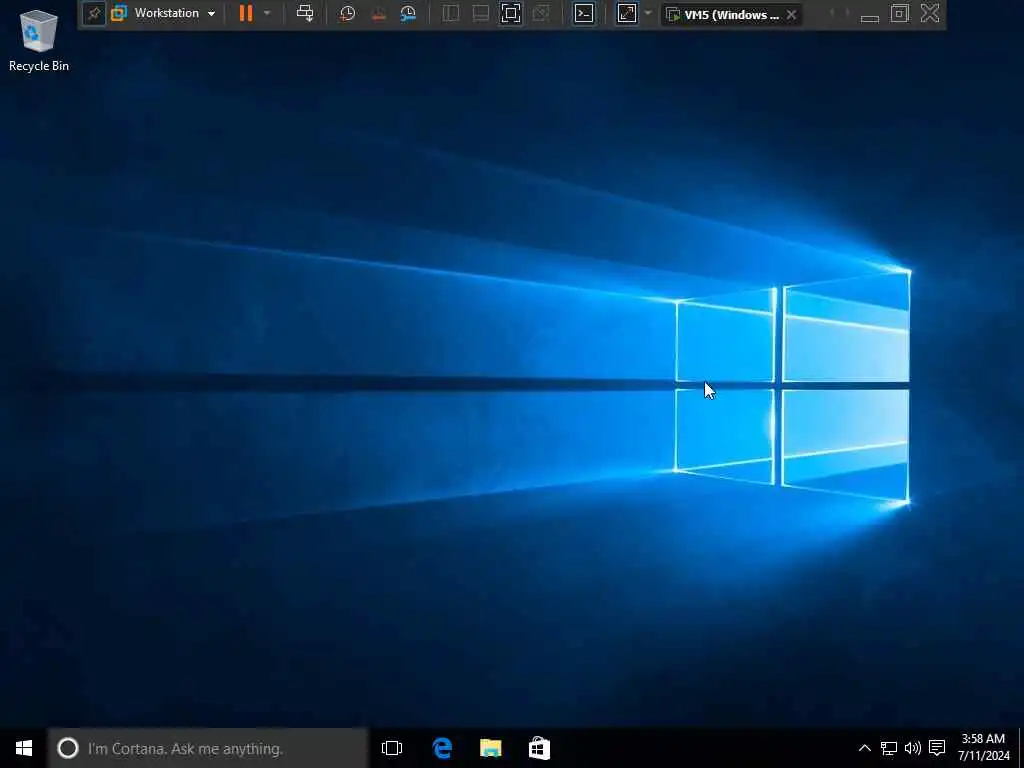Toggle full screen mode icon
1024x768 pixels.
coord(511,14)
